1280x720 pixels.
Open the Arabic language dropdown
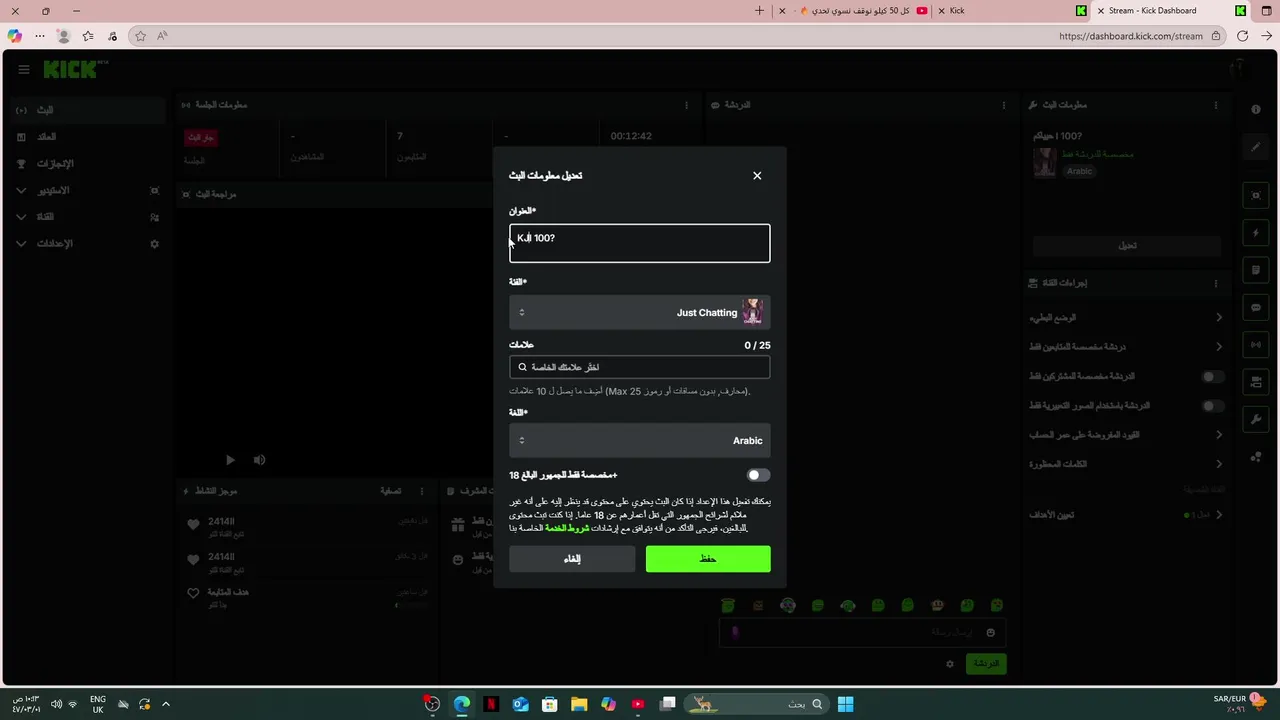(x=640, y=440)
